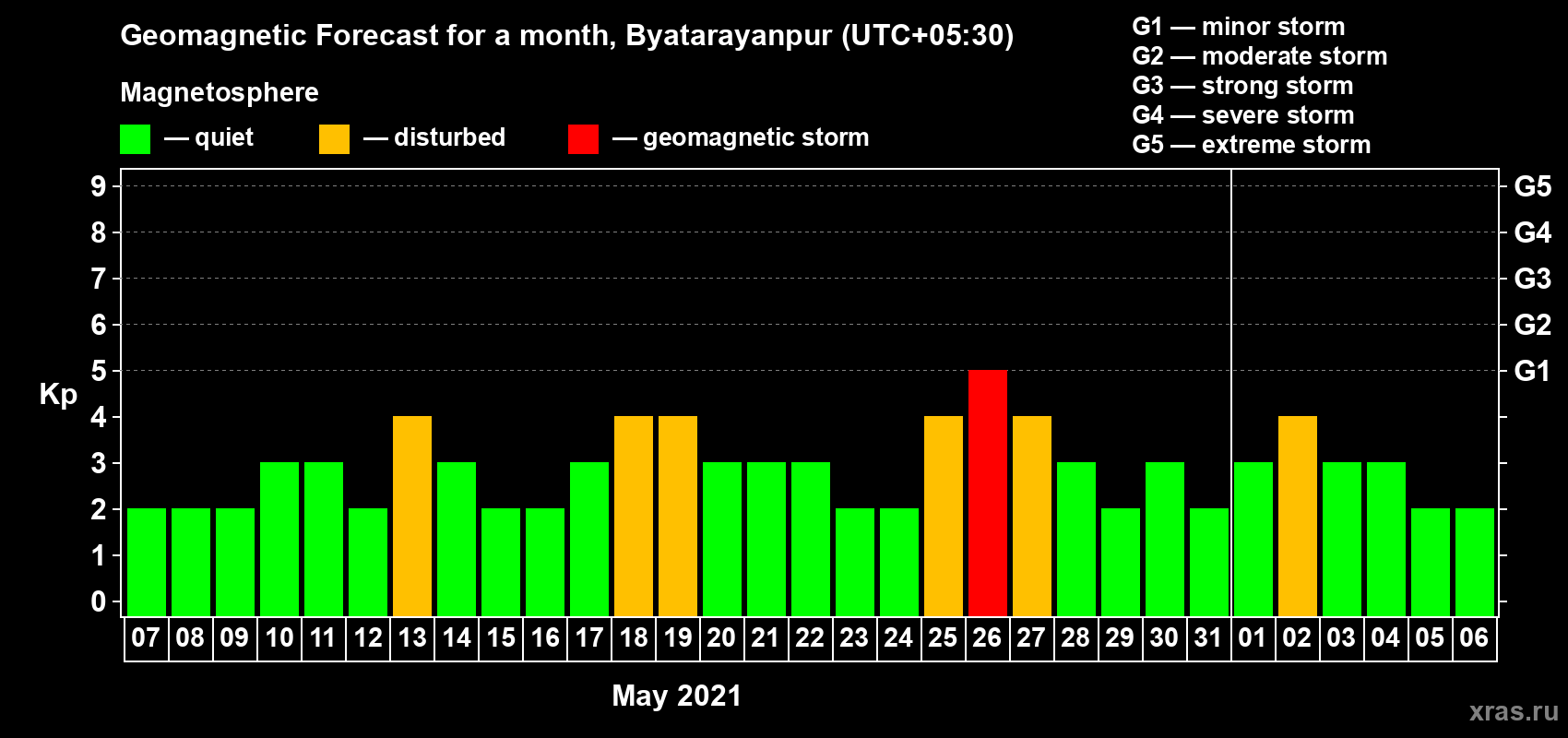Click the 'disturbed' legend label
This screenshot has width=1568, height=738.
click(450, 137)
